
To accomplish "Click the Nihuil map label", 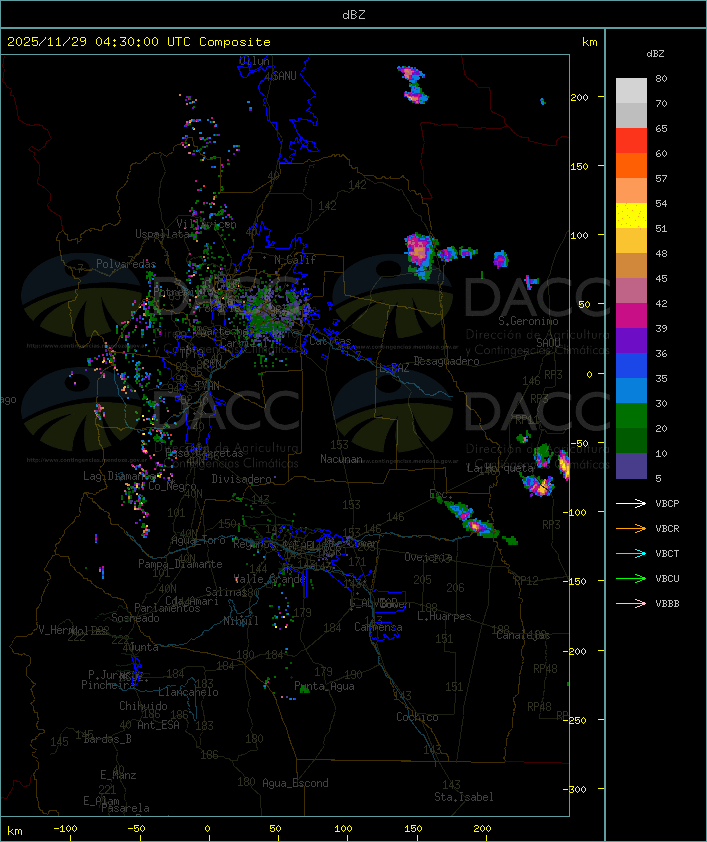I will tap(241, 621).
